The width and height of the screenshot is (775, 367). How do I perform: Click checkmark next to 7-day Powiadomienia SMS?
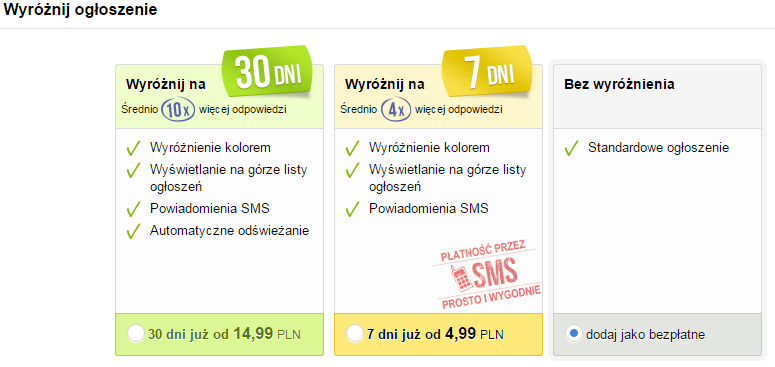point(352,209)
